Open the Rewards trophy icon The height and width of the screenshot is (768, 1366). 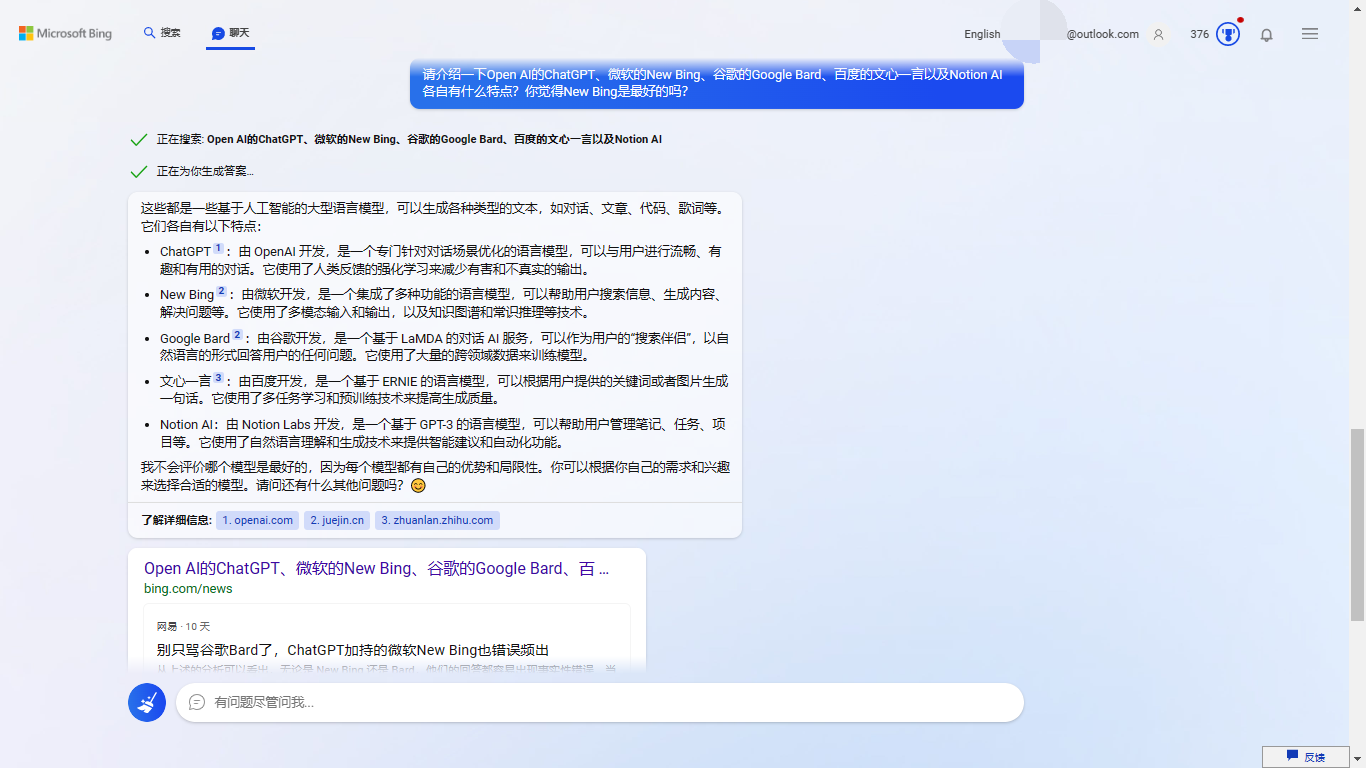point(1228,34)
